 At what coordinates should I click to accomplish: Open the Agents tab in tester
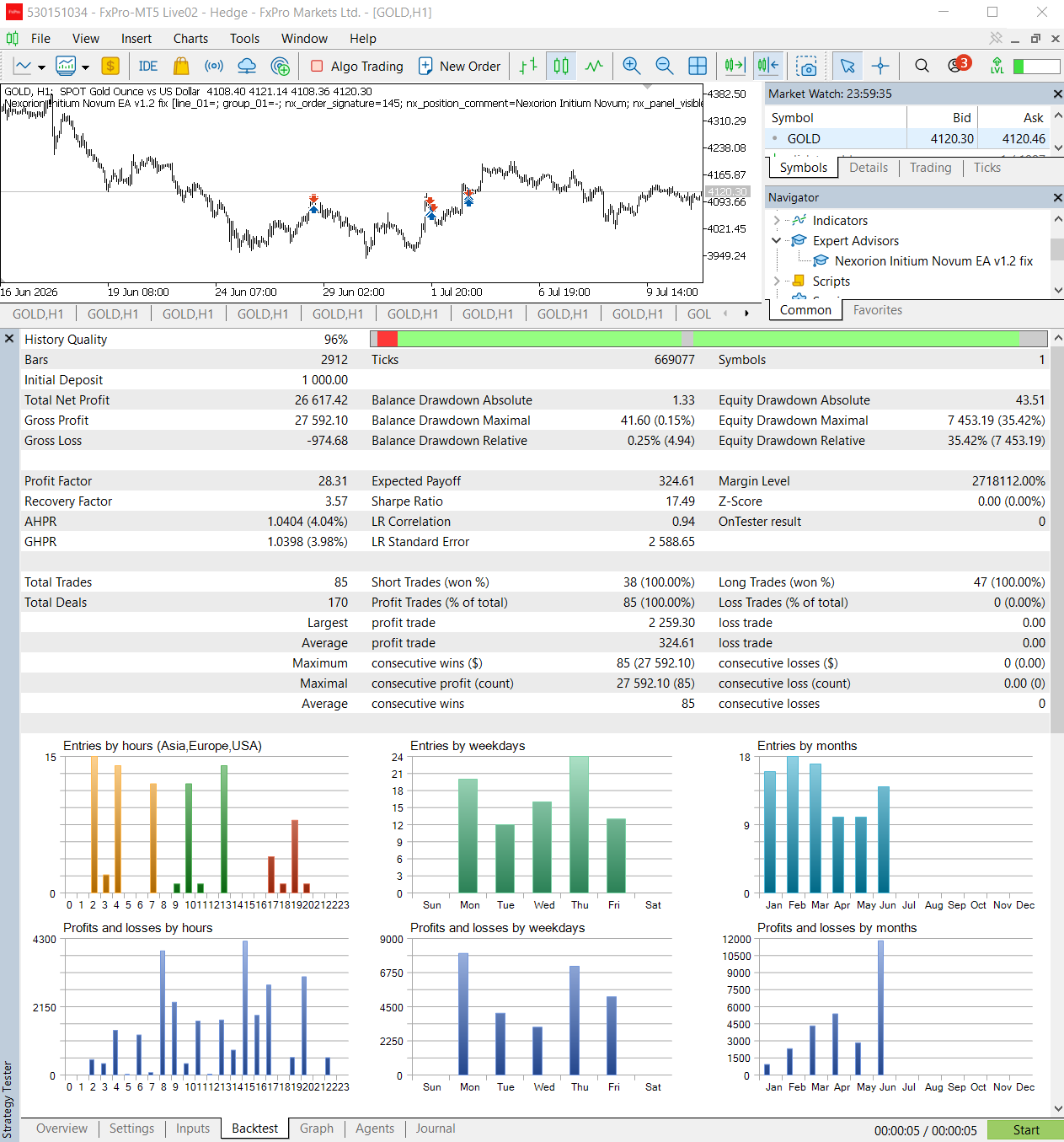(375, 1129)
